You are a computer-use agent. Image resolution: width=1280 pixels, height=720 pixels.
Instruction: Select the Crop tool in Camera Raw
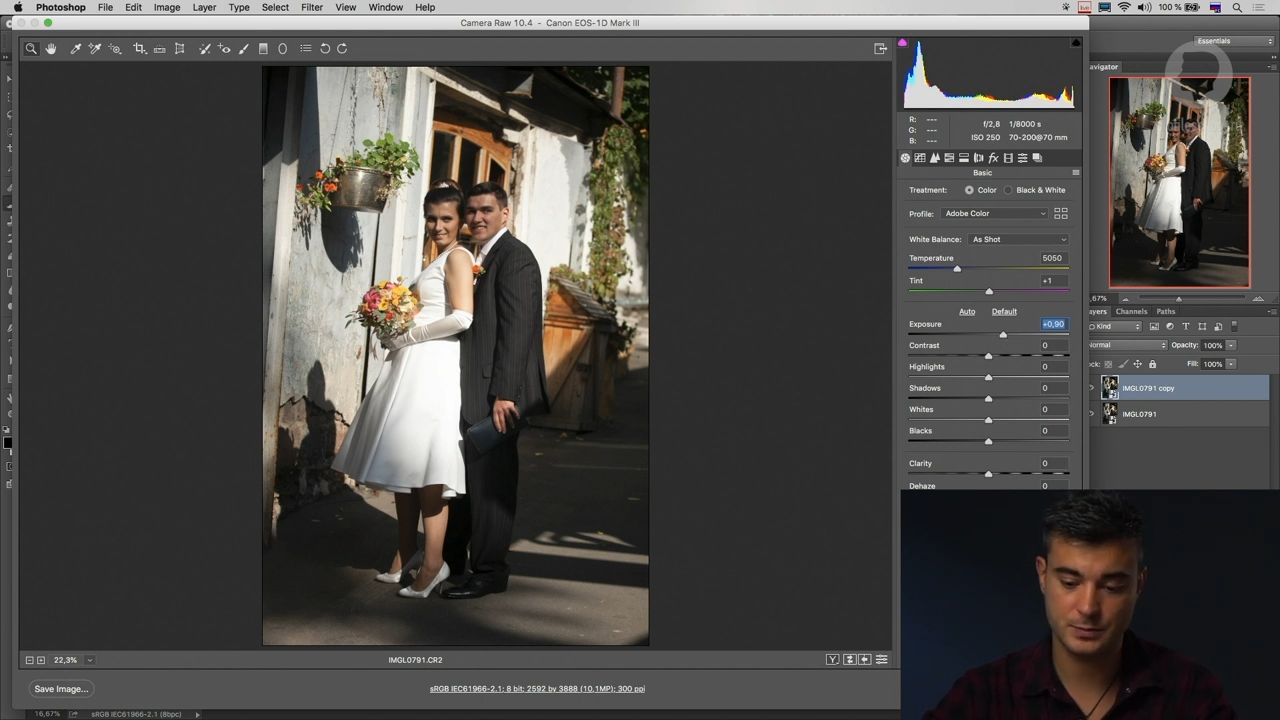pos(141,48)
